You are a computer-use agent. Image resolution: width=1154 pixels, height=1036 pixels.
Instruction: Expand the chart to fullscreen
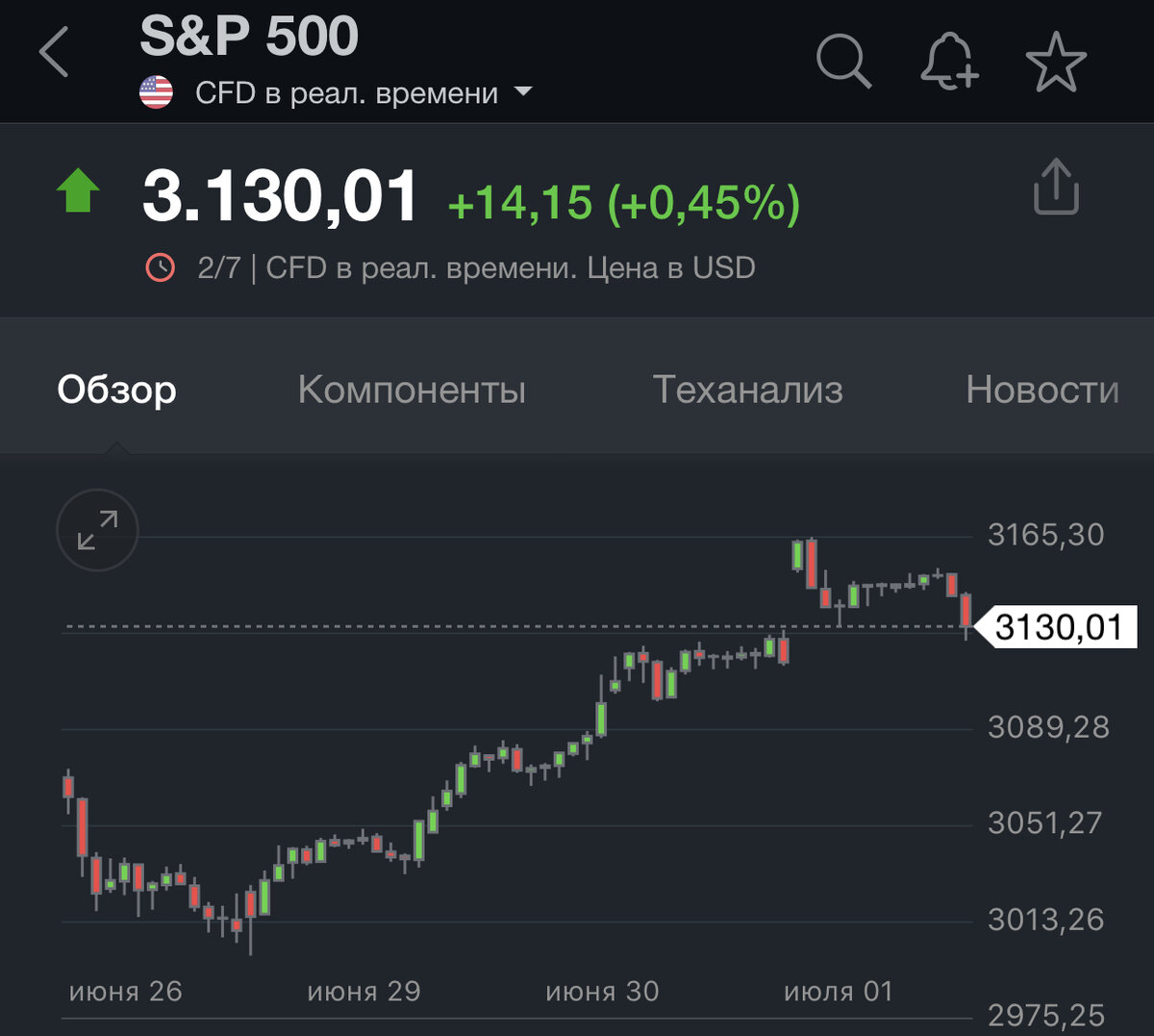(97, 530)
